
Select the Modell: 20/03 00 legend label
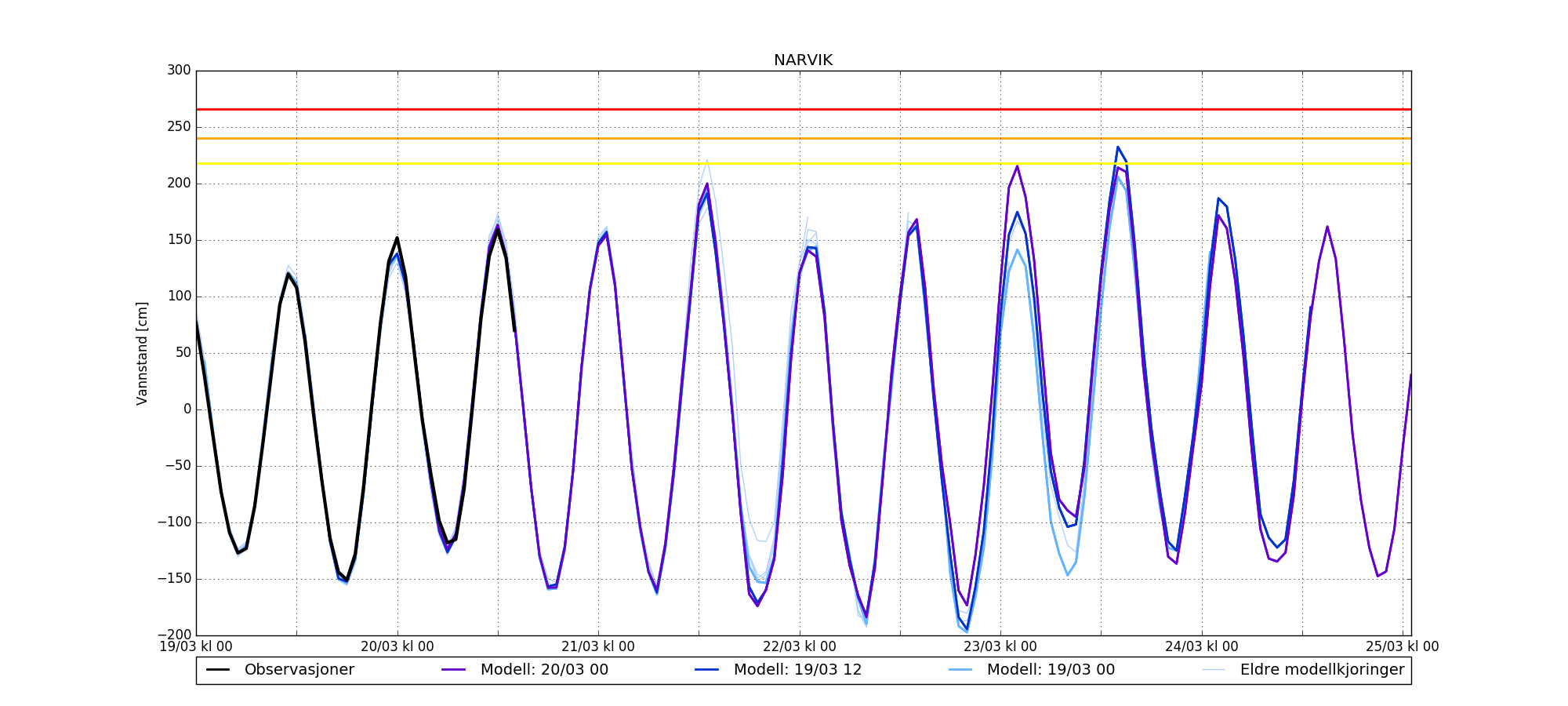point(544,670)
